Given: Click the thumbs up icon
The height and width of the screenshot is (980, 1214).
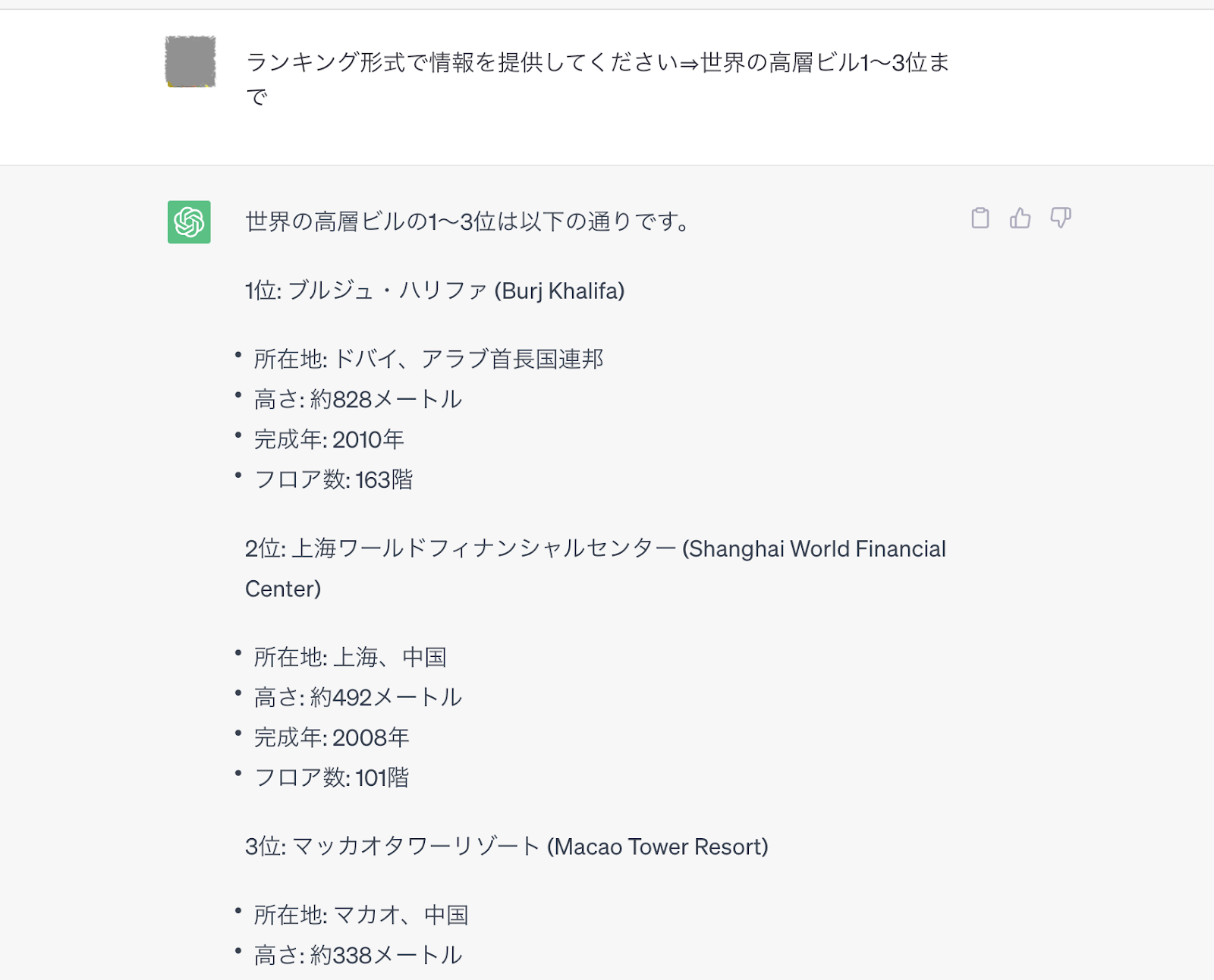Looking at the screenshot, I should point(1021,218).
